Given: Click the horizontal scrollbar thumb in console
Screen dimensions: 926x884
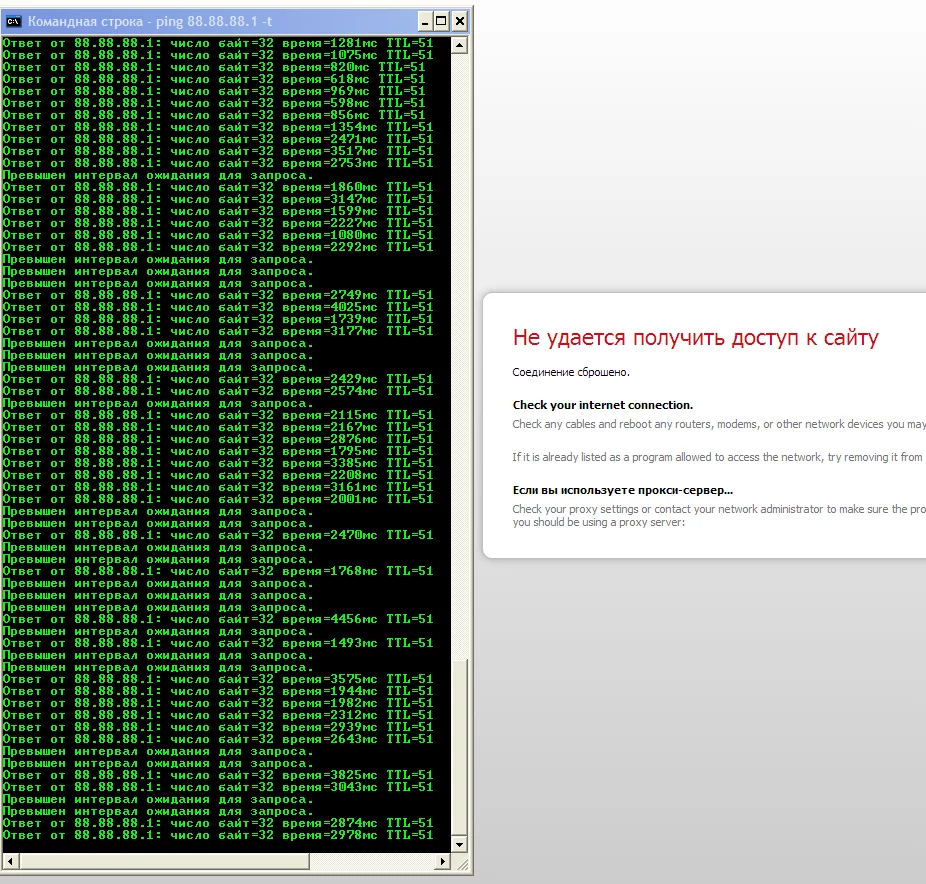Looking at the screenshot, I should click(164, 862).
